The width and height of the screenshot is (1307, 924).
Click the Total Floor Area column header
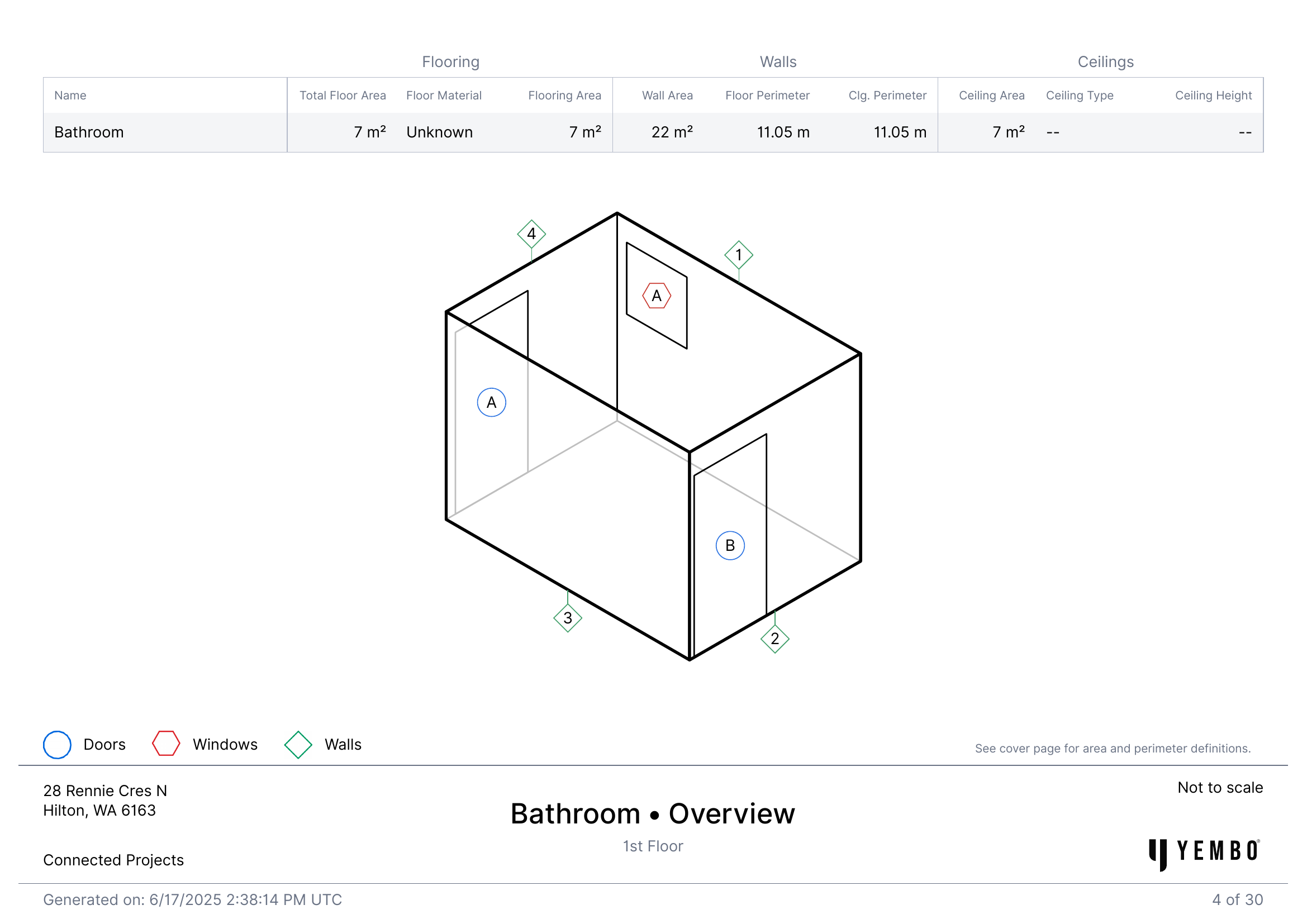(x=343, y=96)
